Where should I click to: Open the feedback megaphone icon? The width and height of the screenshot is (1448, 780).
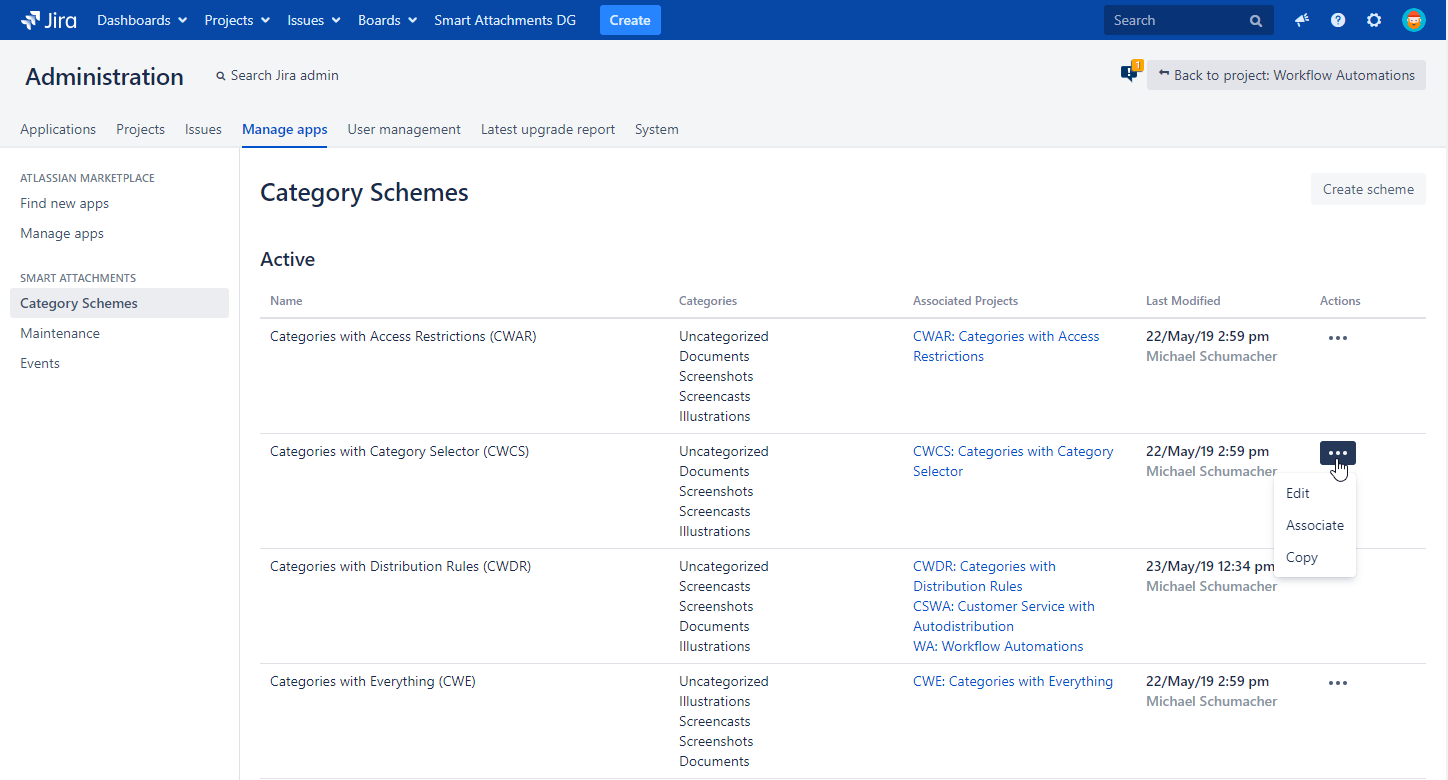(x=1302, y=20)
